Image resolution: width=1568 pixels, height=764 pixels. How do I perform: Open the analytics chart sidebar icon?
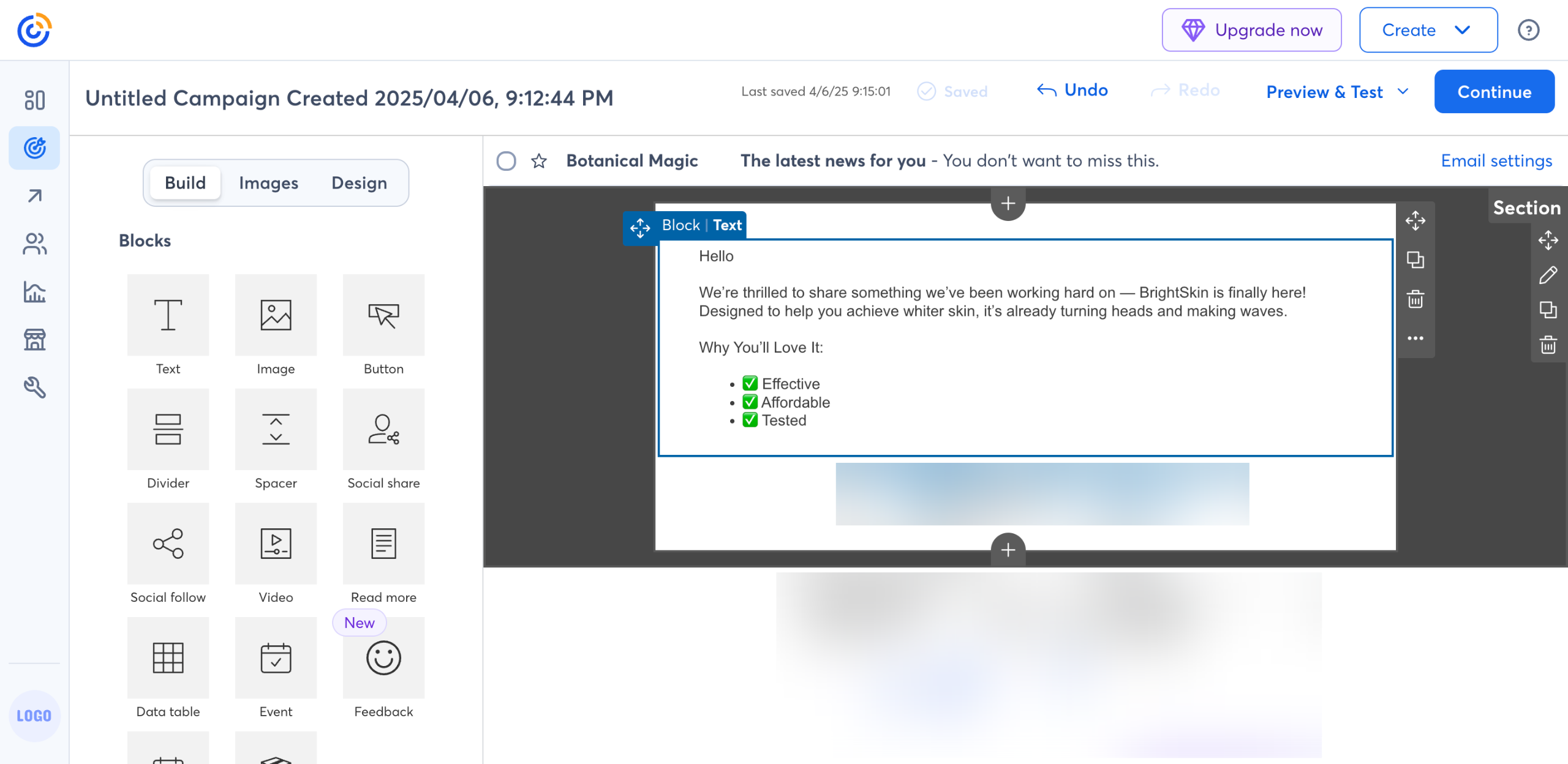(34, 292)
